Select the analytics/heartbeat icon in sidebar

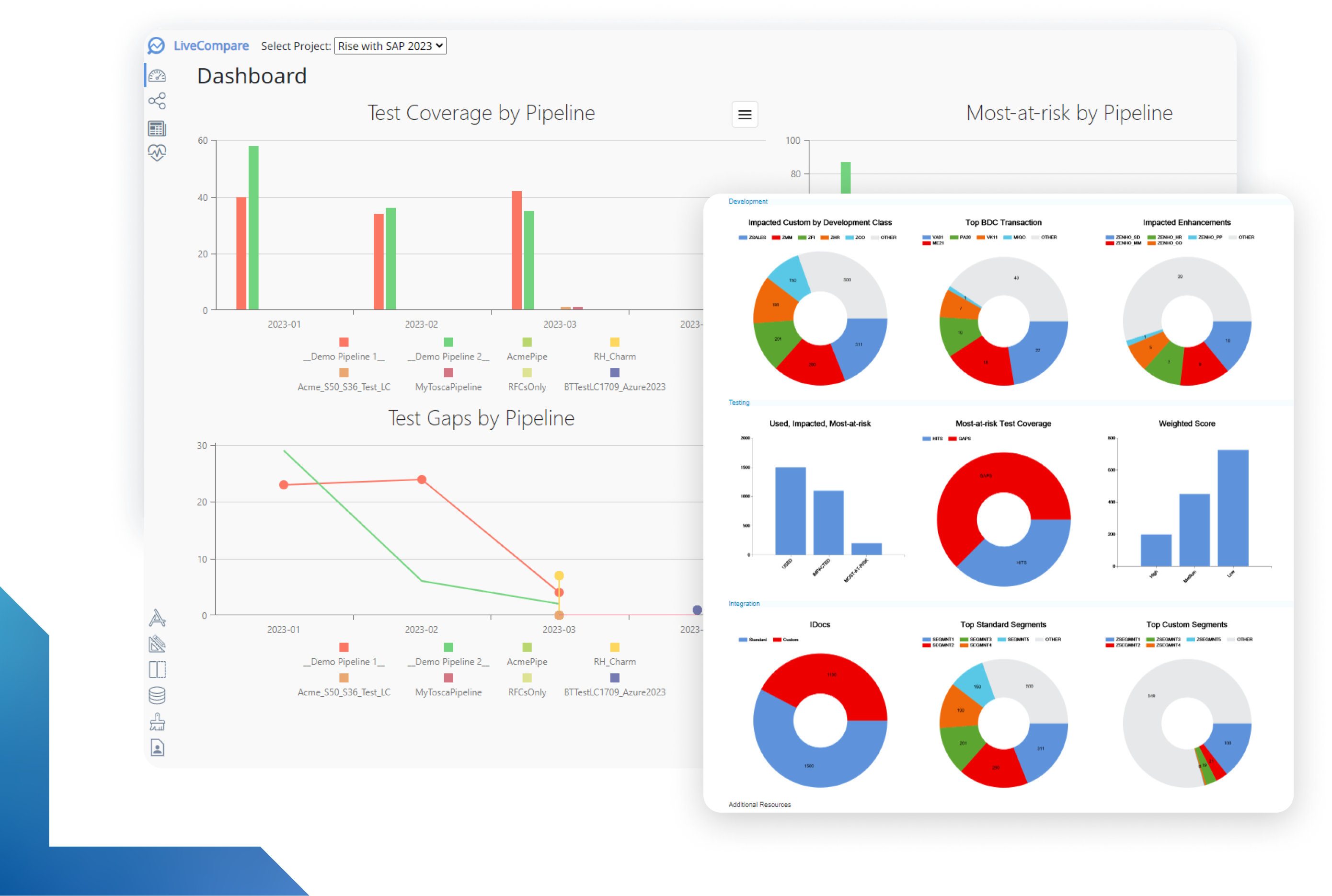pos(157,152)
